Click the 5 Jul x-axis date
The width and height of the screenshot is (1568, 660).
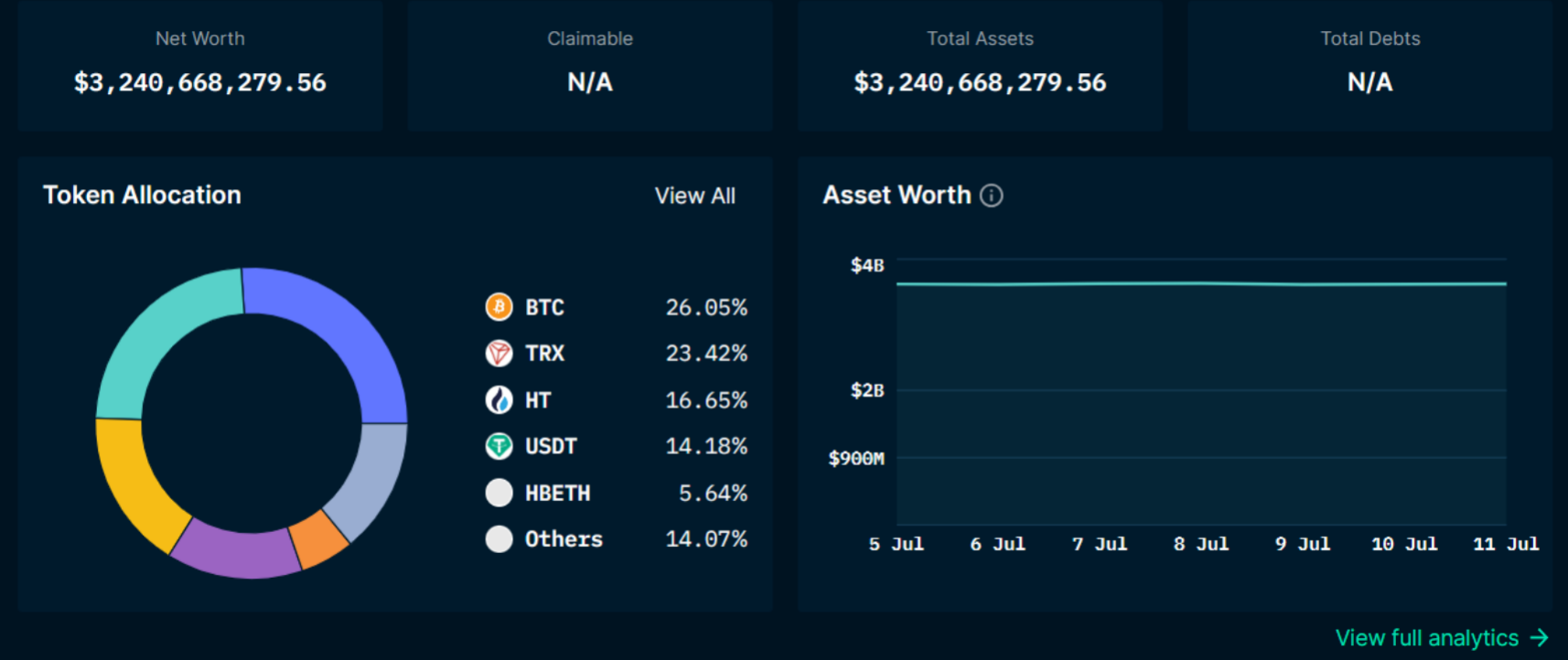897,544
